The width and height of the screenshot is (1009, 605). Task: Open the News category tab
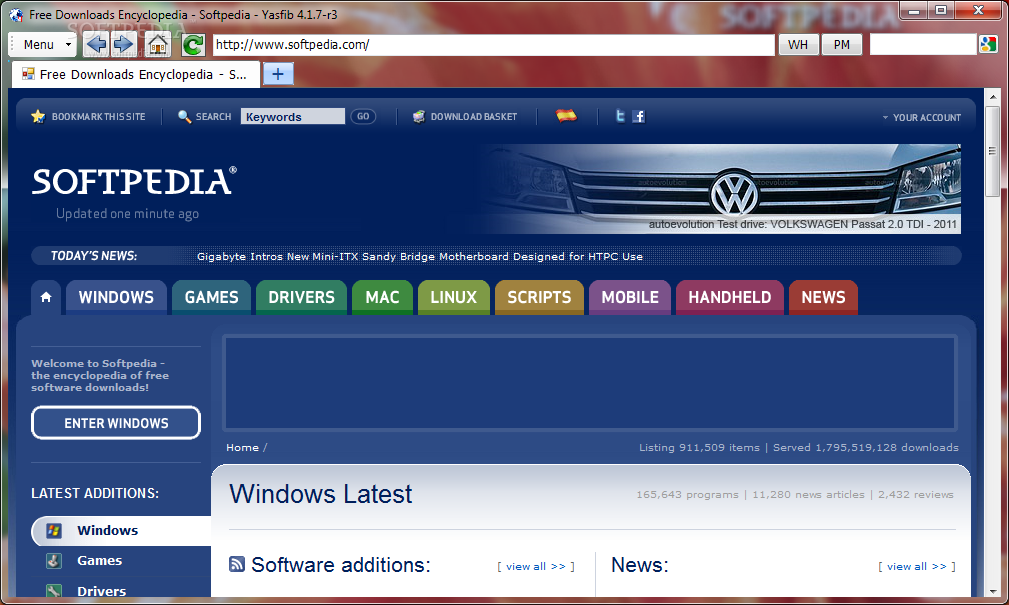click(x=823, y=297)
